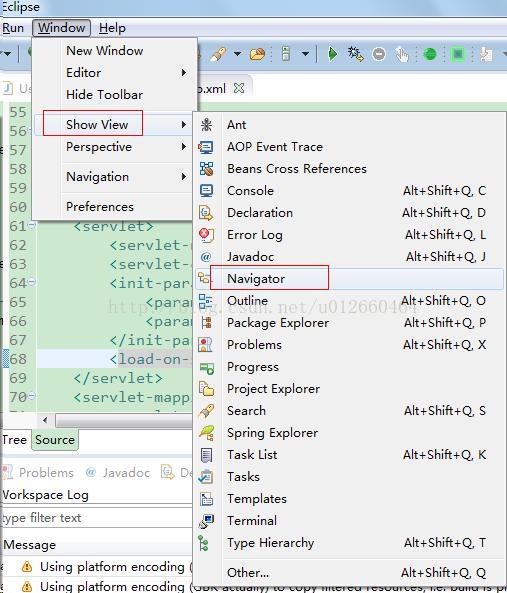Click the Console view icon

click(206, 191)
